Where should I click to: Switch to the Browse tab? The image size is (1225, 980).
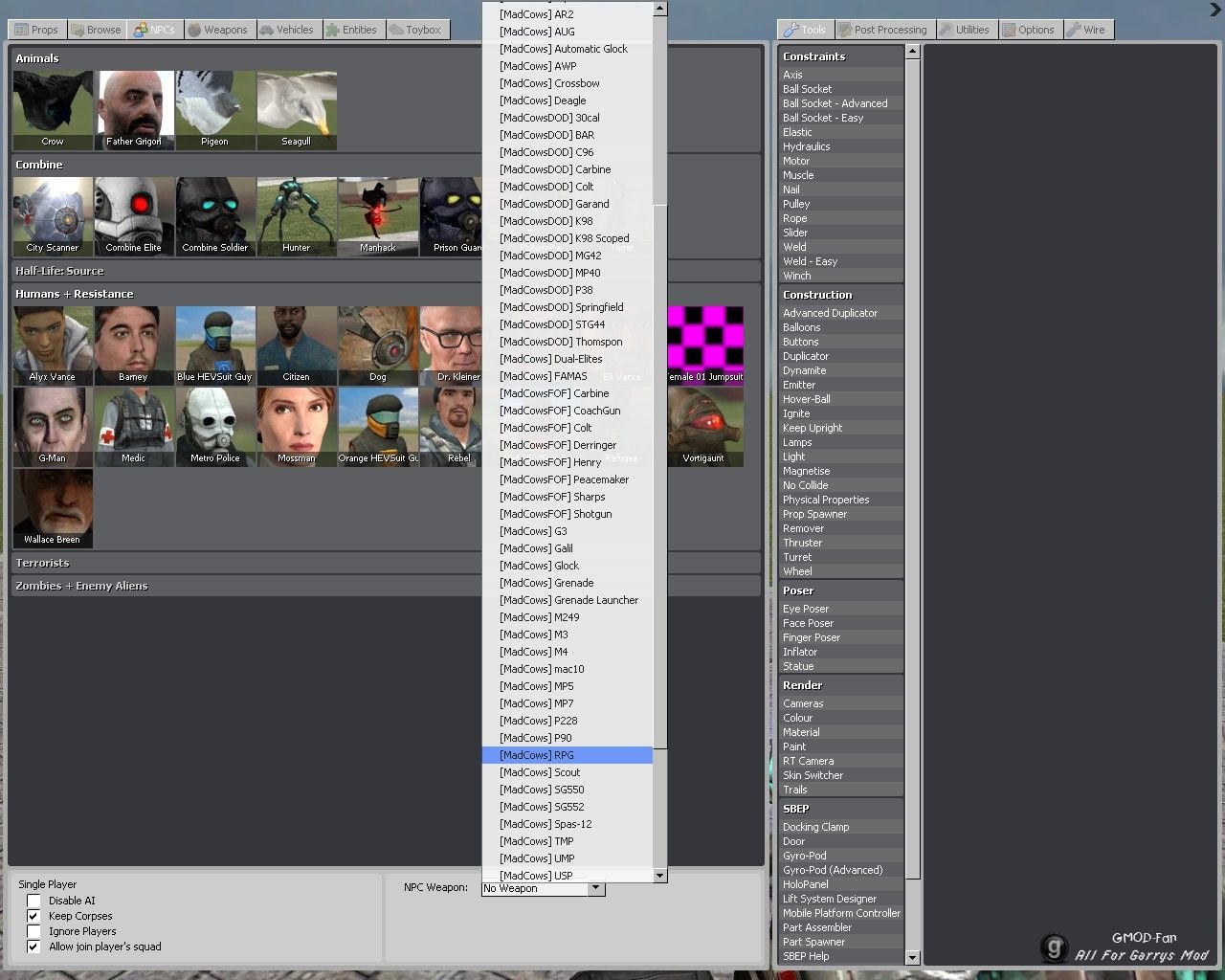pos(95,30)
